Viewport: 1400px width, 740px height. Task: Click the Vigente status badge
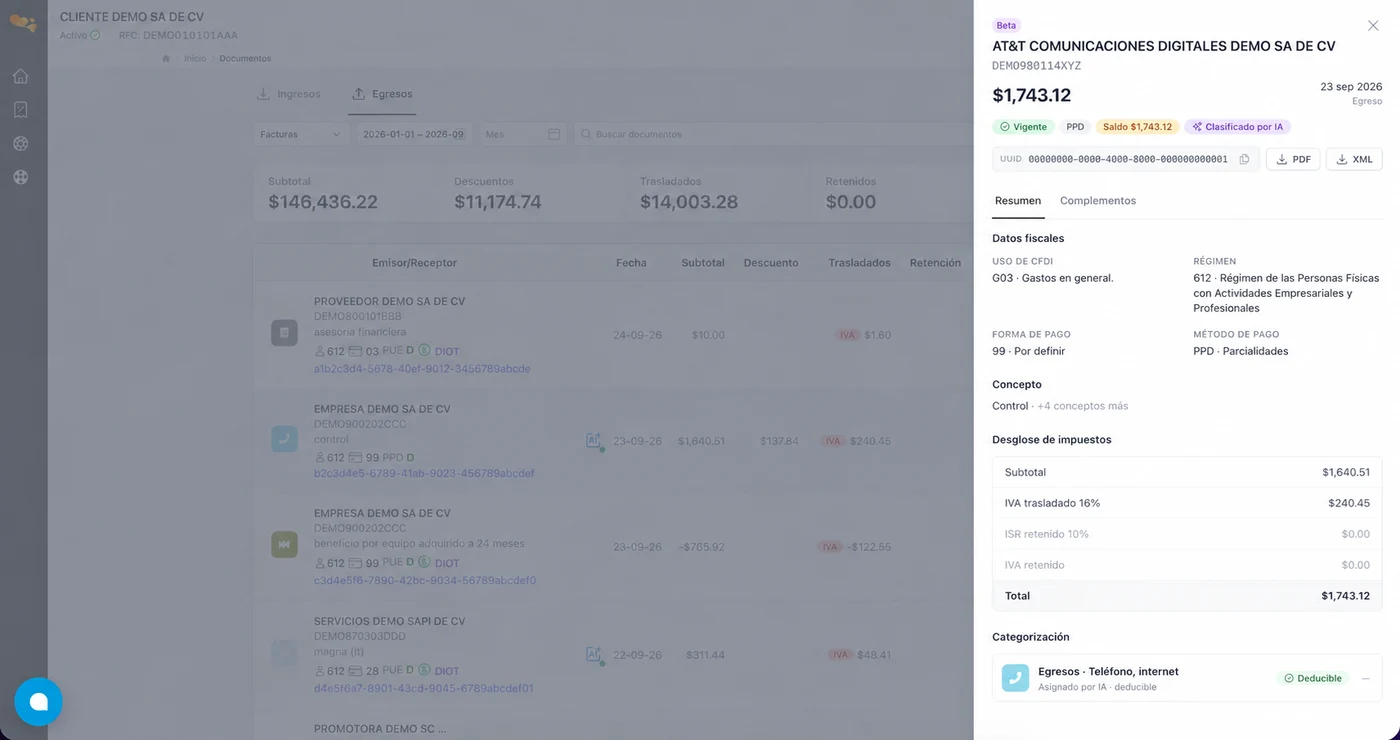pos(1023,127)
